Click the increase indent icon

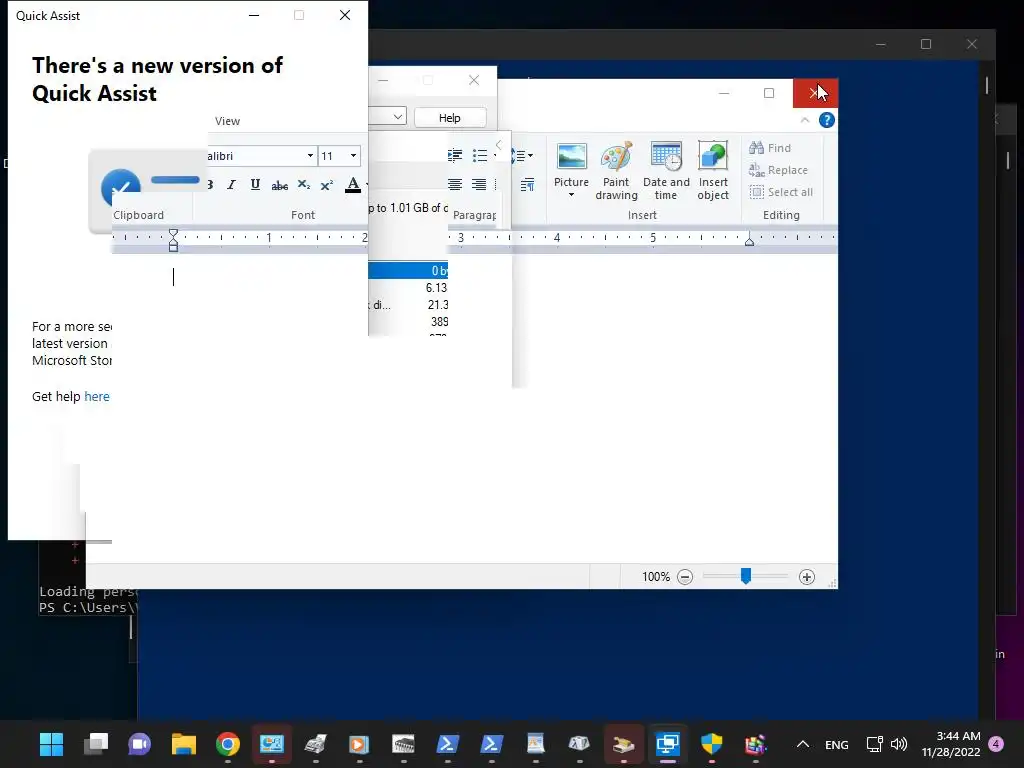coord(455,155)
